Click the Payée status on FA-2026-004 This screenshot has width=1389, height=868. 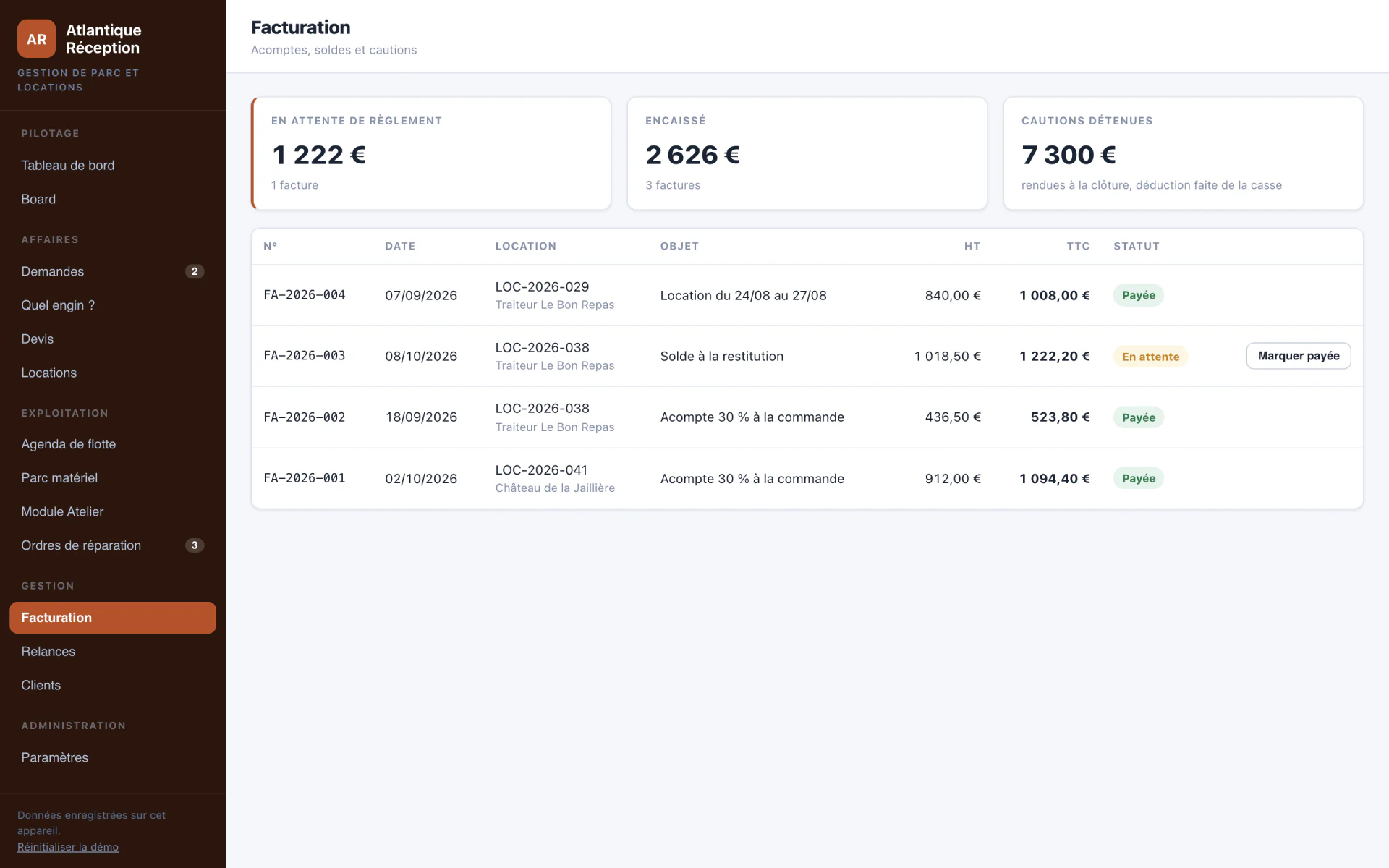(1139, 295)
